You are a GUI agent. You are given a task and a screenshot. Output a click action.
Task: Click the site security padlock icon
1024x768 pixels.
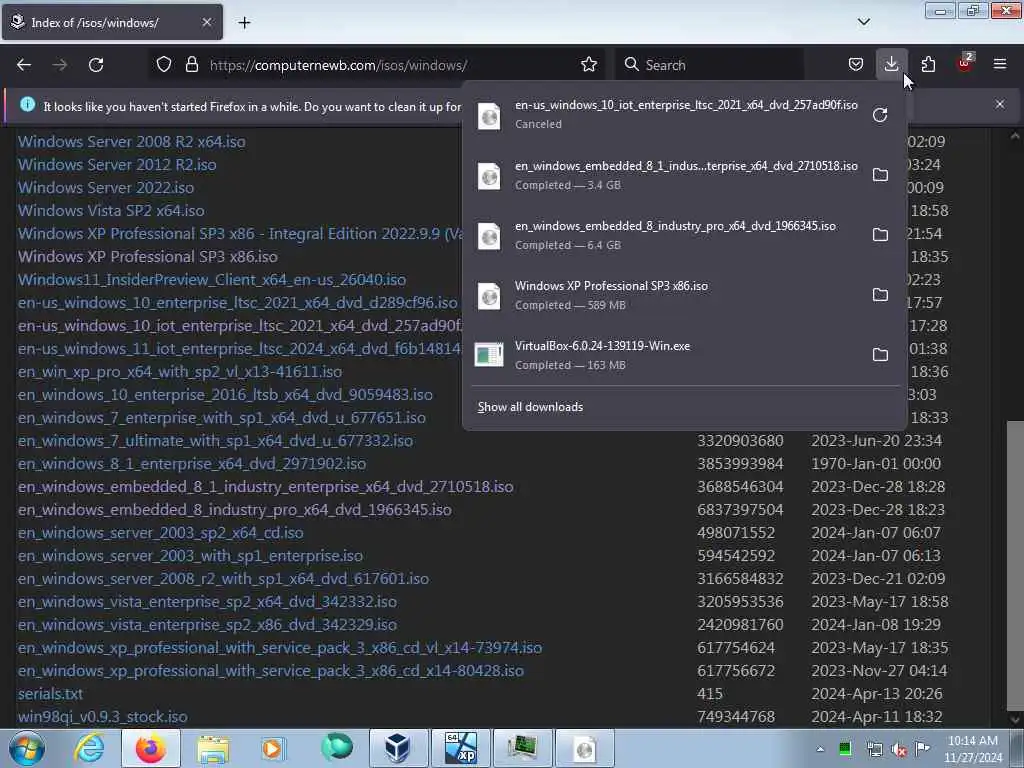(191, 65)
